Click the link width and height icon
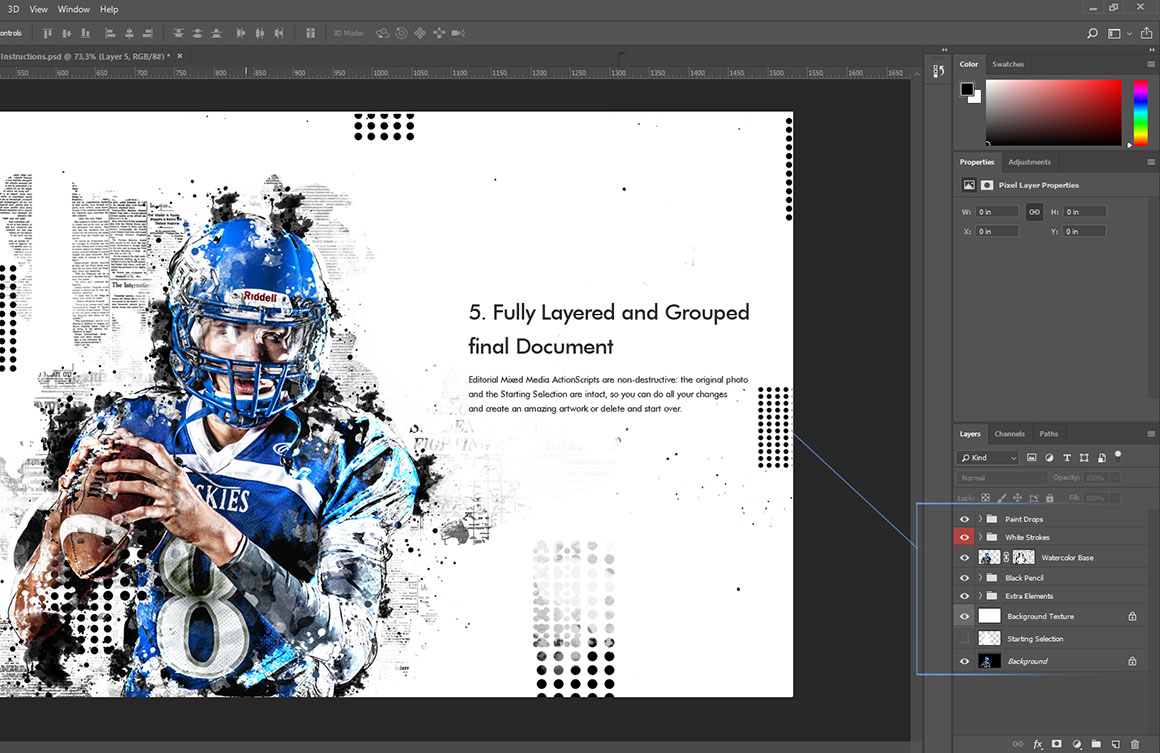Screen dimensions: 1160x753 pyautogui.click(x=1034, y=212)
